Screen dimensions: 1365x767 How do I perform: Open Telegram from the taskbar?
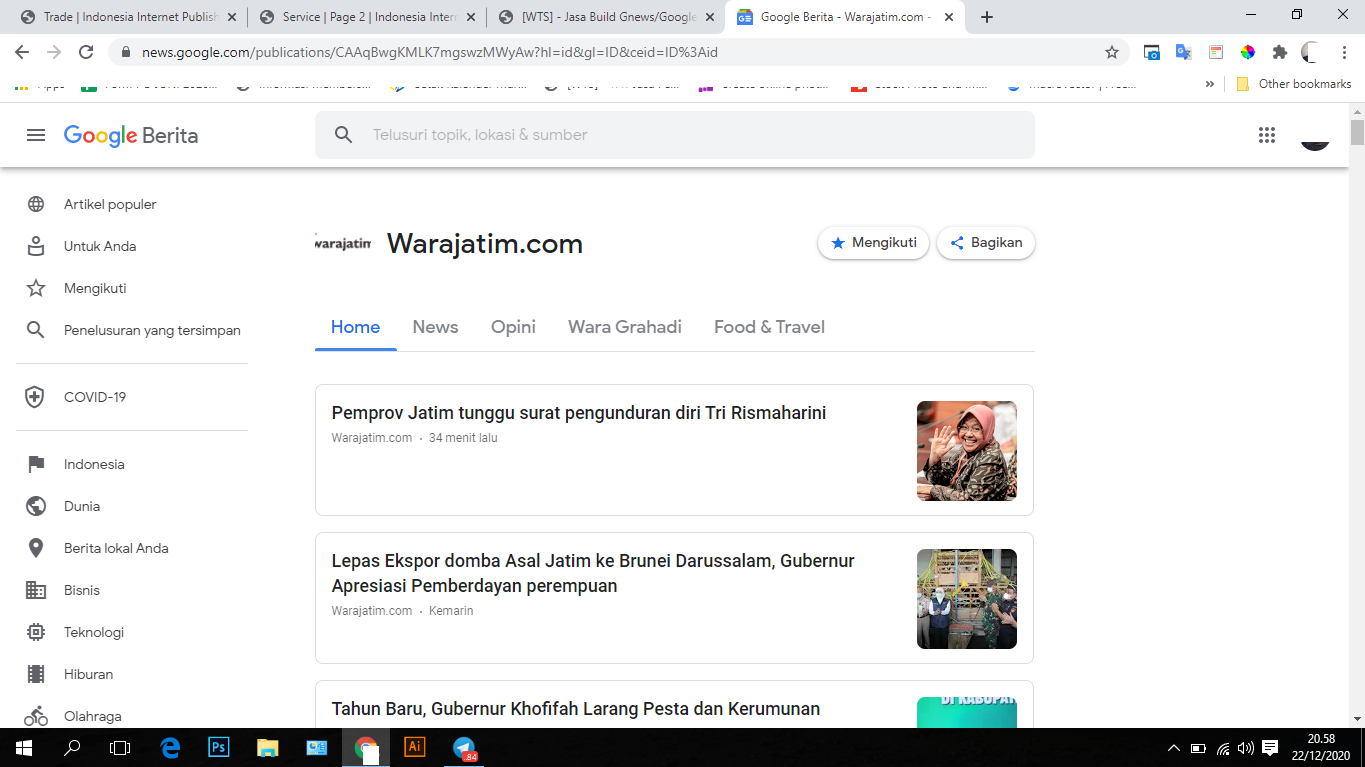pos(464,747)
